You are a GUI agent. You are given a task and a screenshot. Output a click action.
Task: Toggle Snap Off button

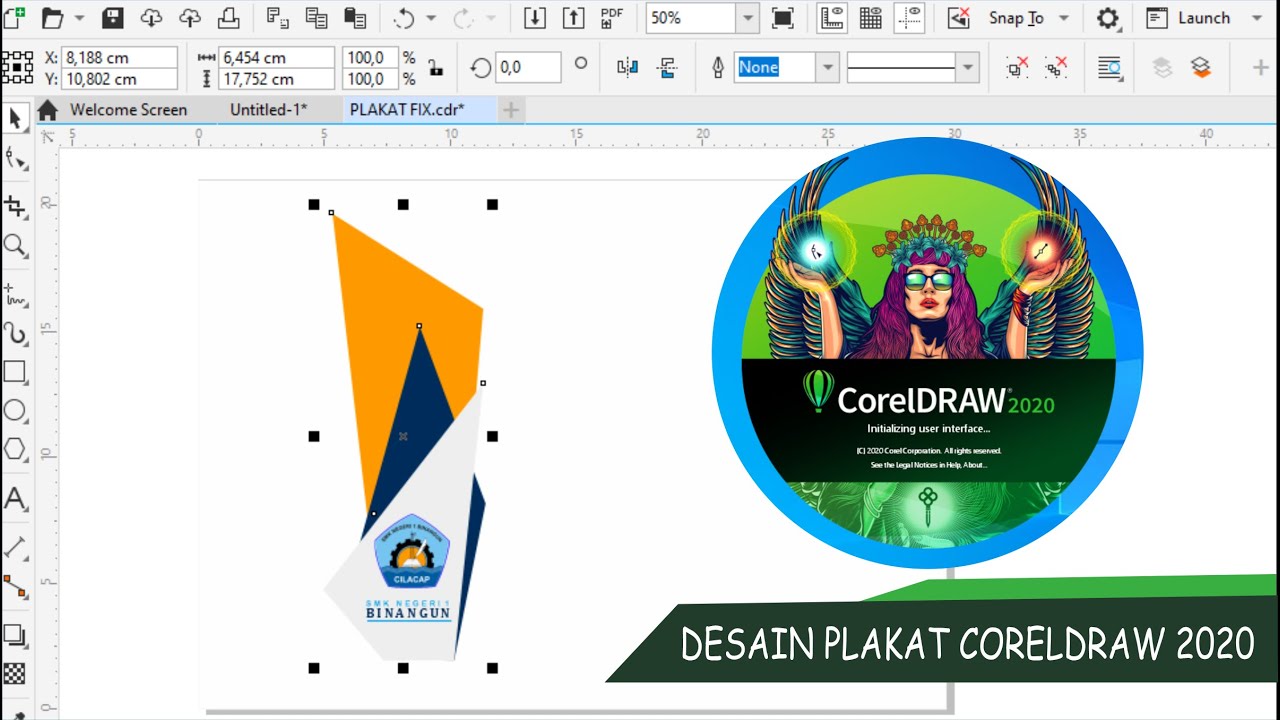click(959, 18)
